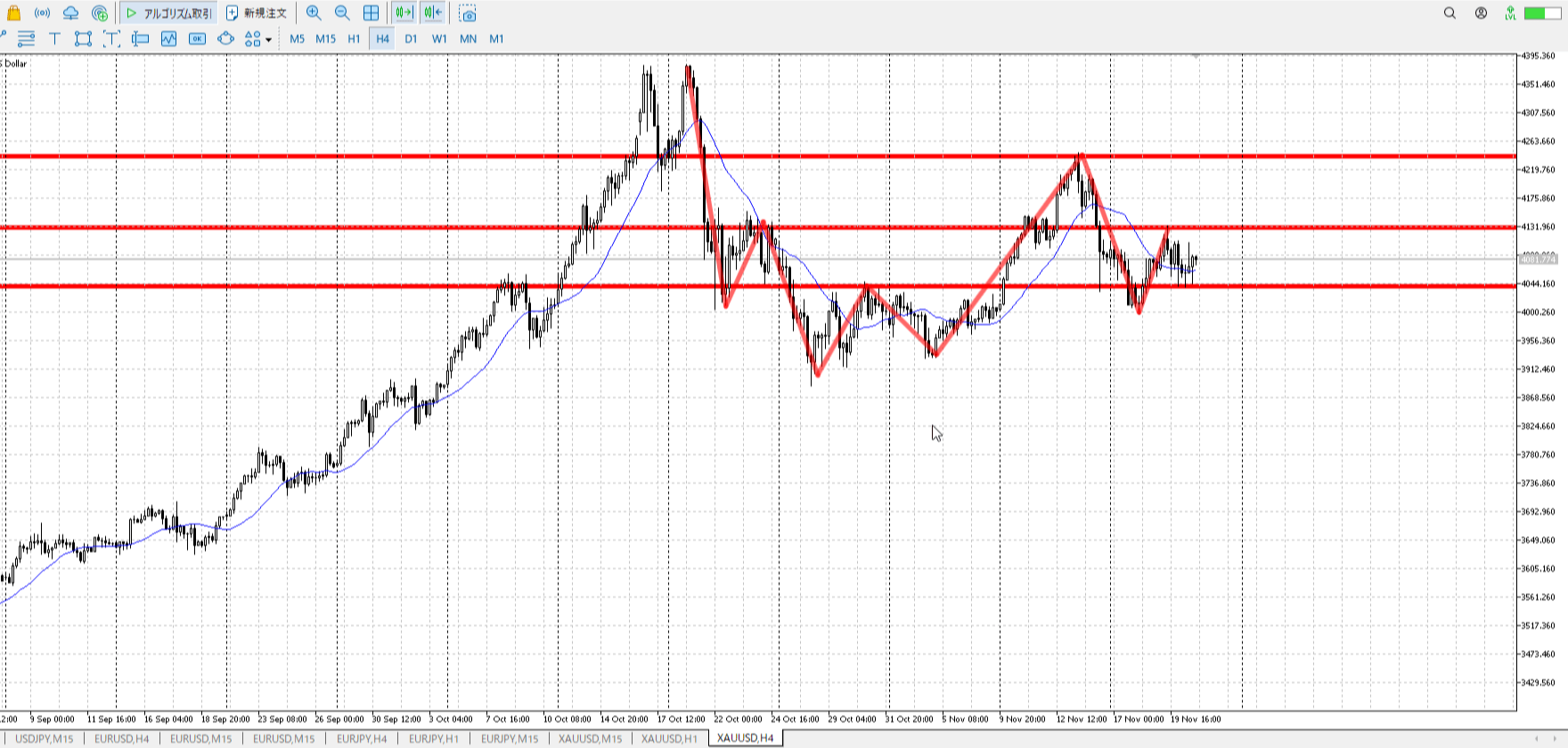Toggle chart auto-scroll to latest bar
1568x748 pixels.
[404, 13]
